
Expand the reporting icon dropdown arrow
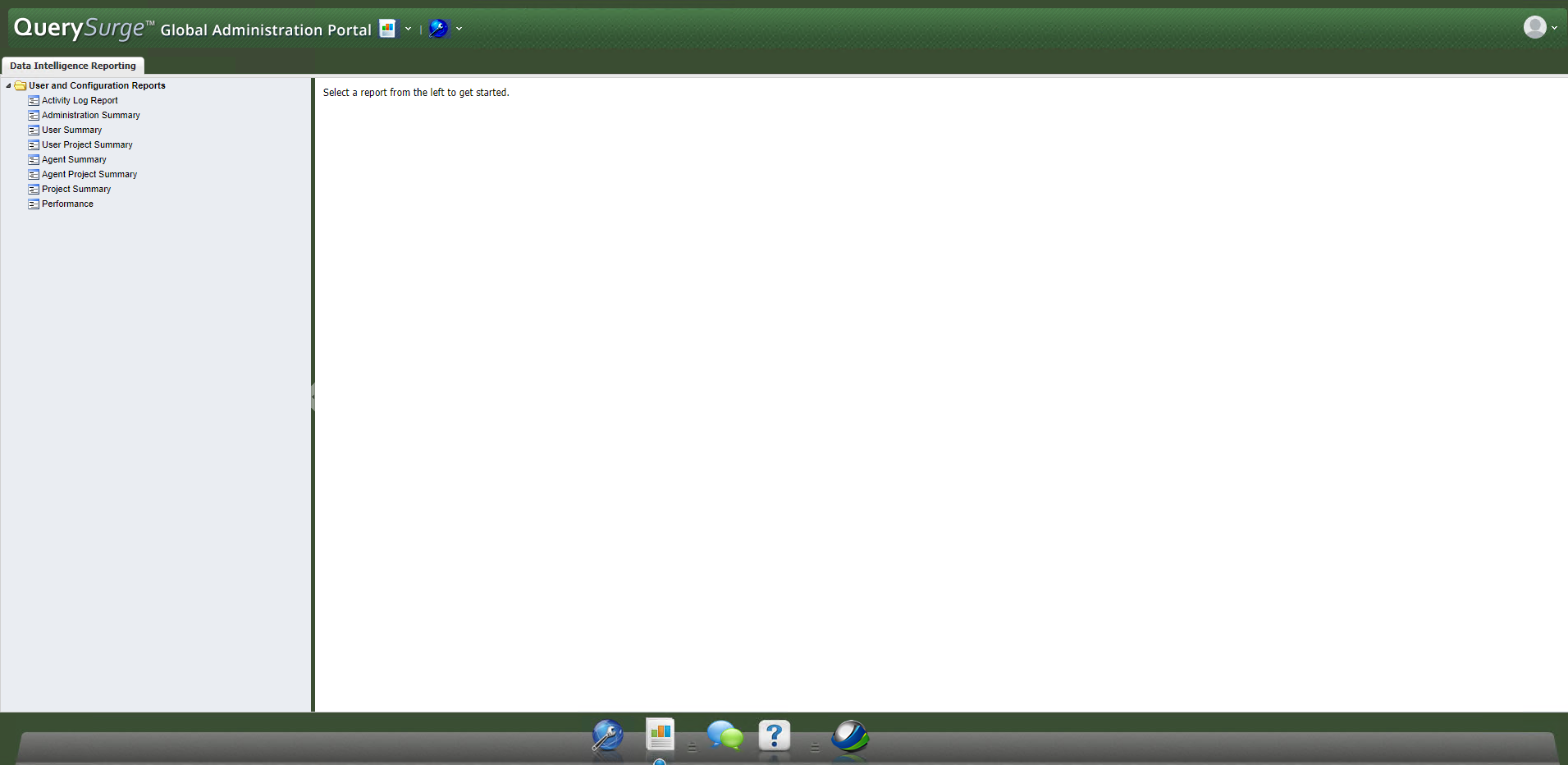(x=408, y=29)
